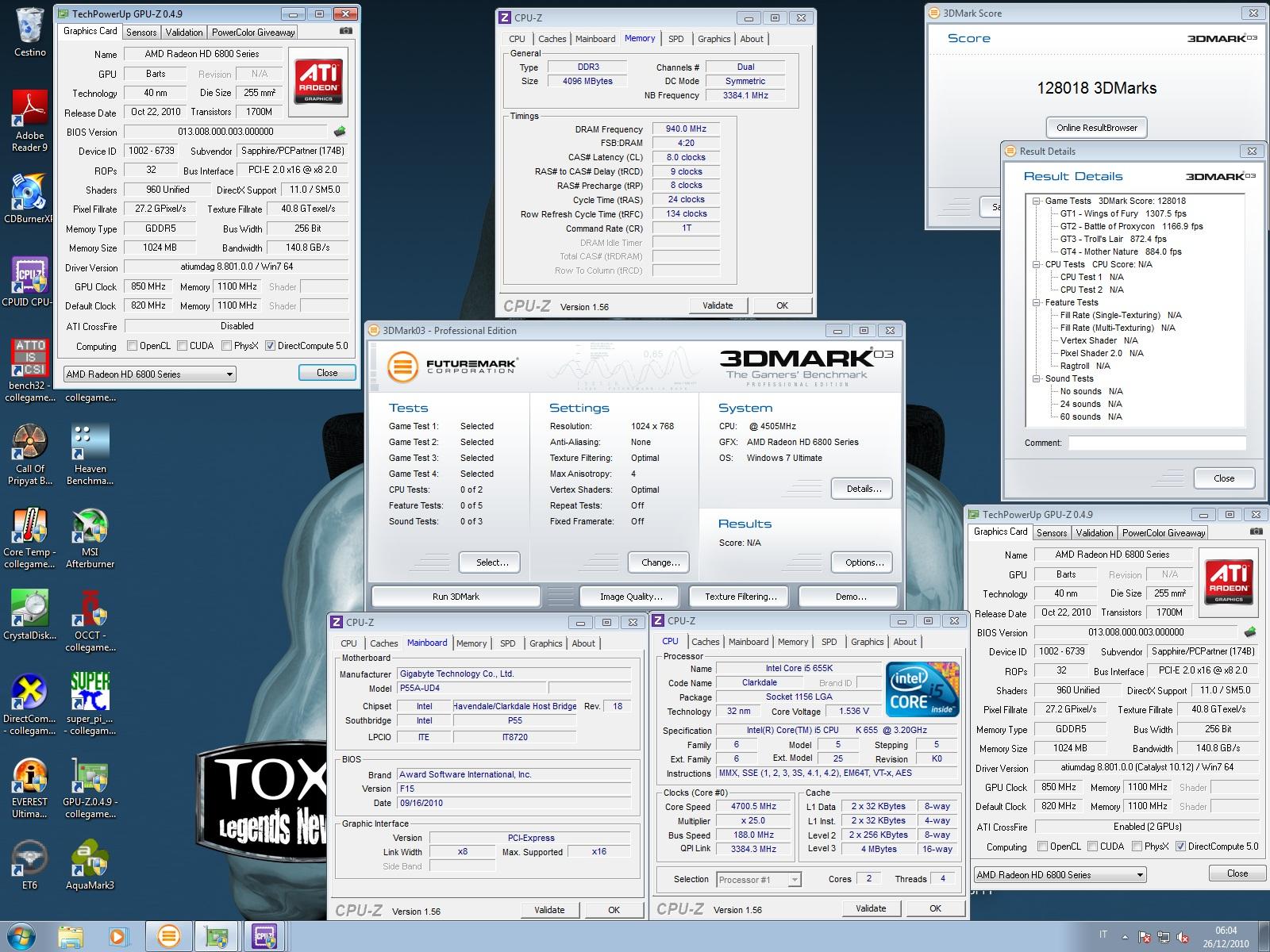Collapse Feature Tests tree node
This screenshot has height=952, width=1270.
point(1037,303)
